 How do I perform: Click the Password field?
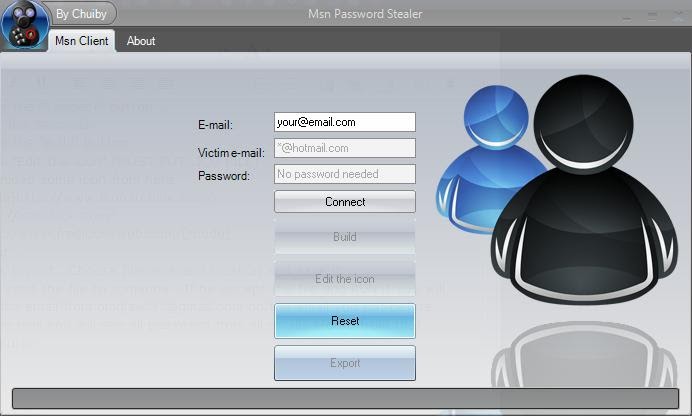tap(345, 174)
